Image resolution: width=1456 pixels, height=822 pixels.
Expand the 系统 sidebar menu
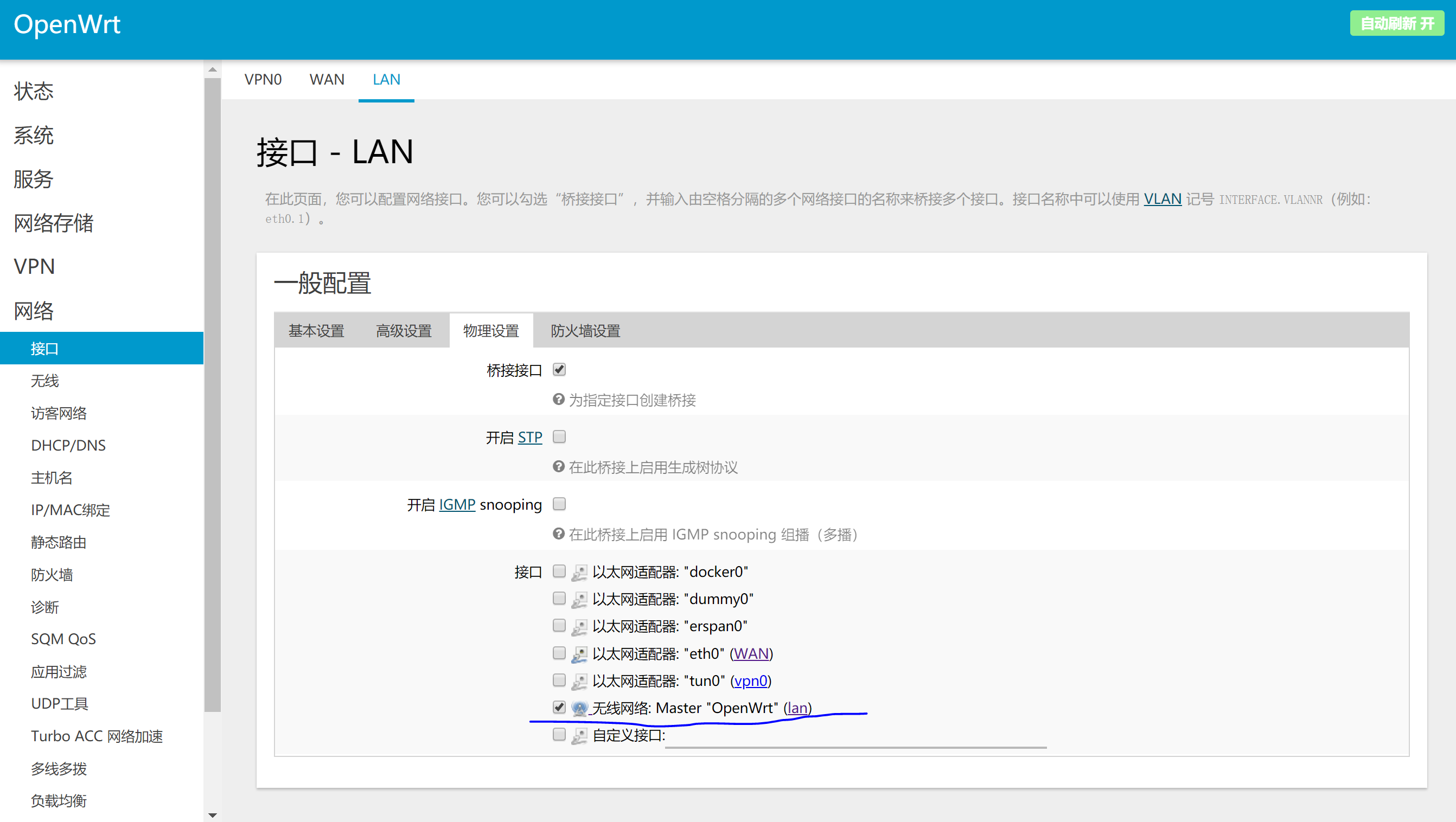[x=33, y=136]
